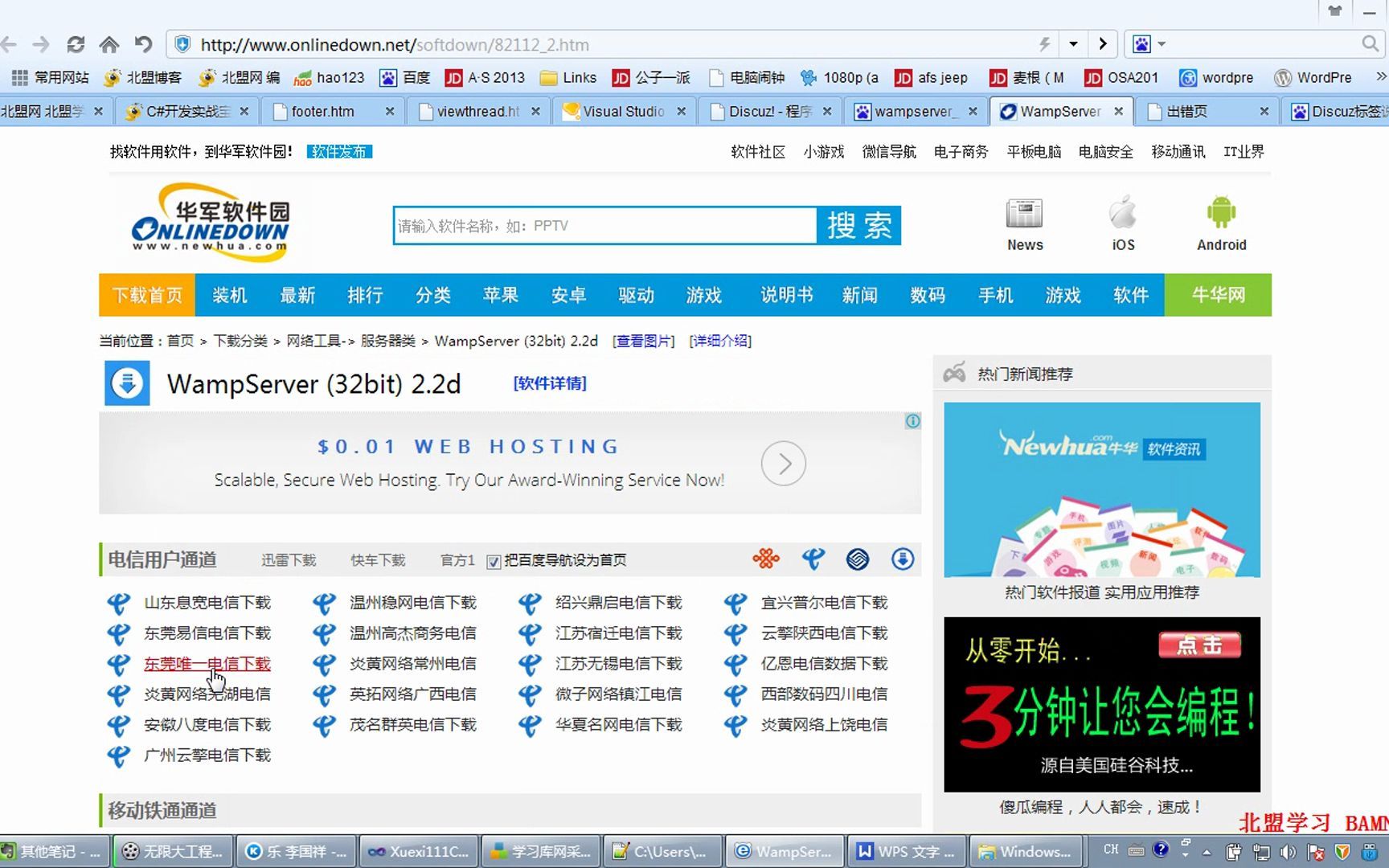Click the browser back arrow
The width and height of the screenshot is (1389, 868).
point(9,45)
